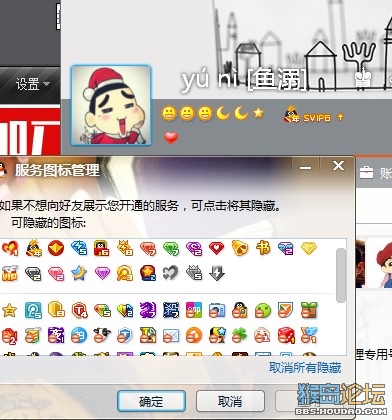Open the 设置 dropdown menu
This screenshot has width=392, height=420.
pyautogui.click(x=32, y=84)
